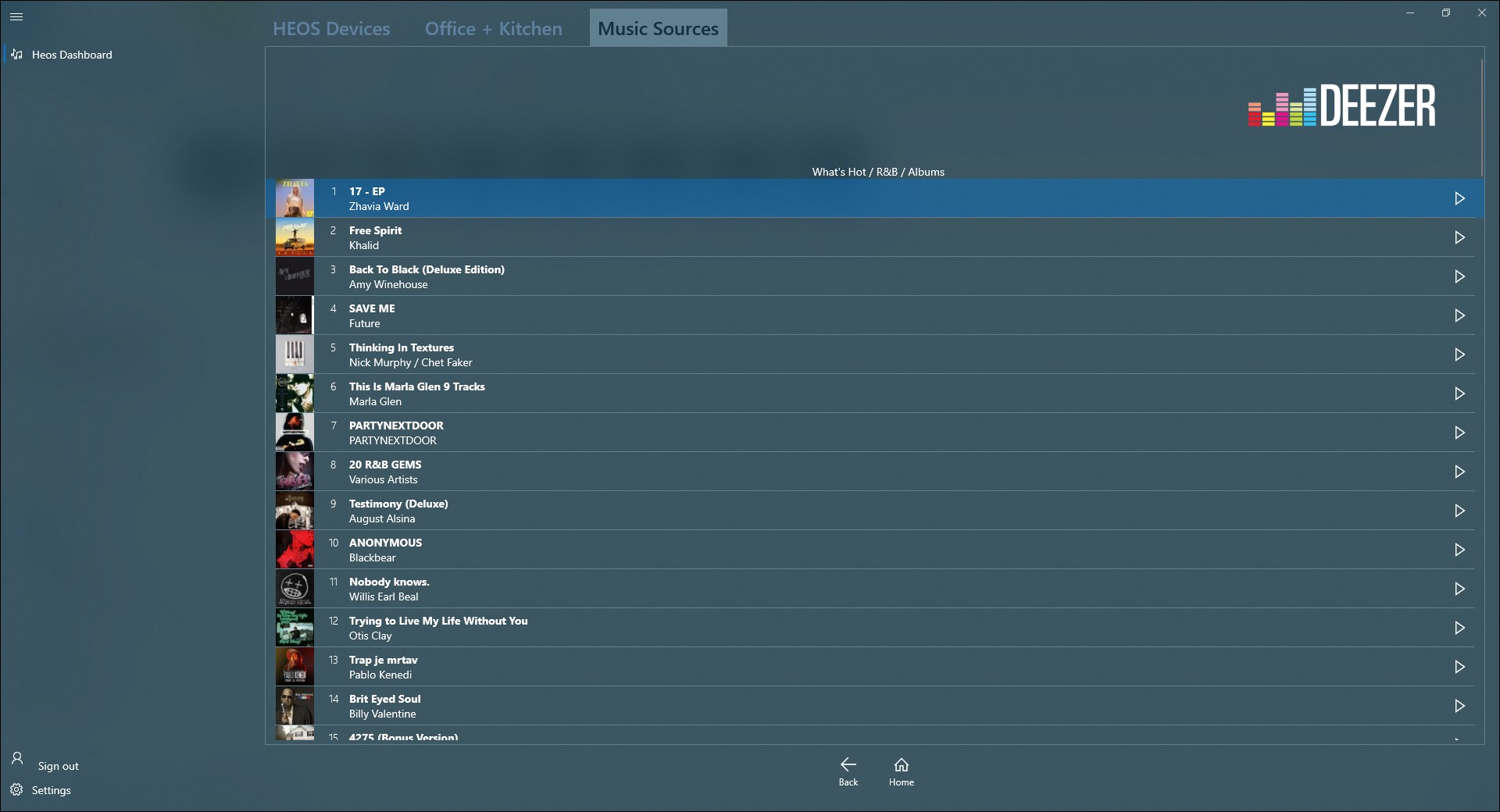1500x812 pixels.
Task: Open the hamburger navigation menu
Action: [16, 16]
